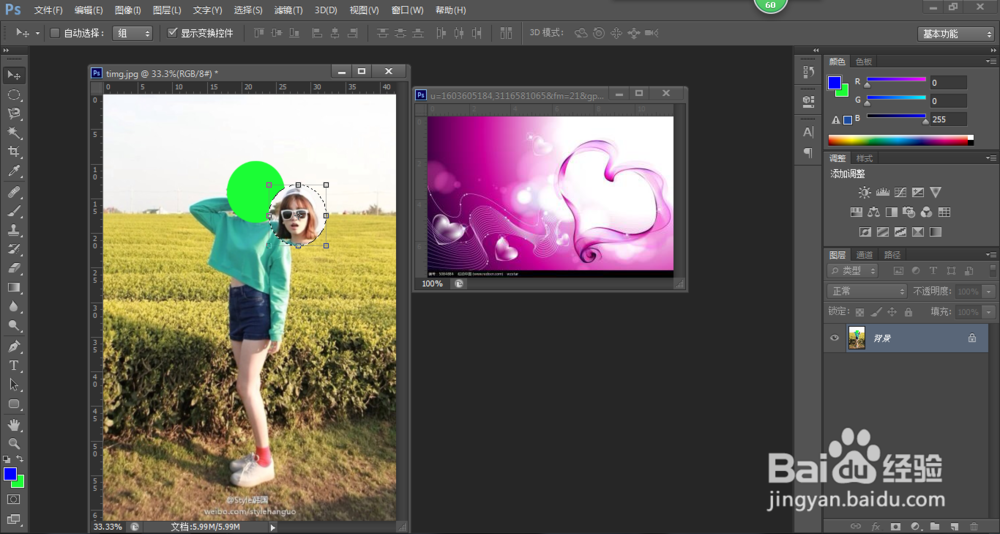Viewport: 1000px width, 534px height.
Task: Add a Photo Filter adjustment
Action: coord(909,212)
